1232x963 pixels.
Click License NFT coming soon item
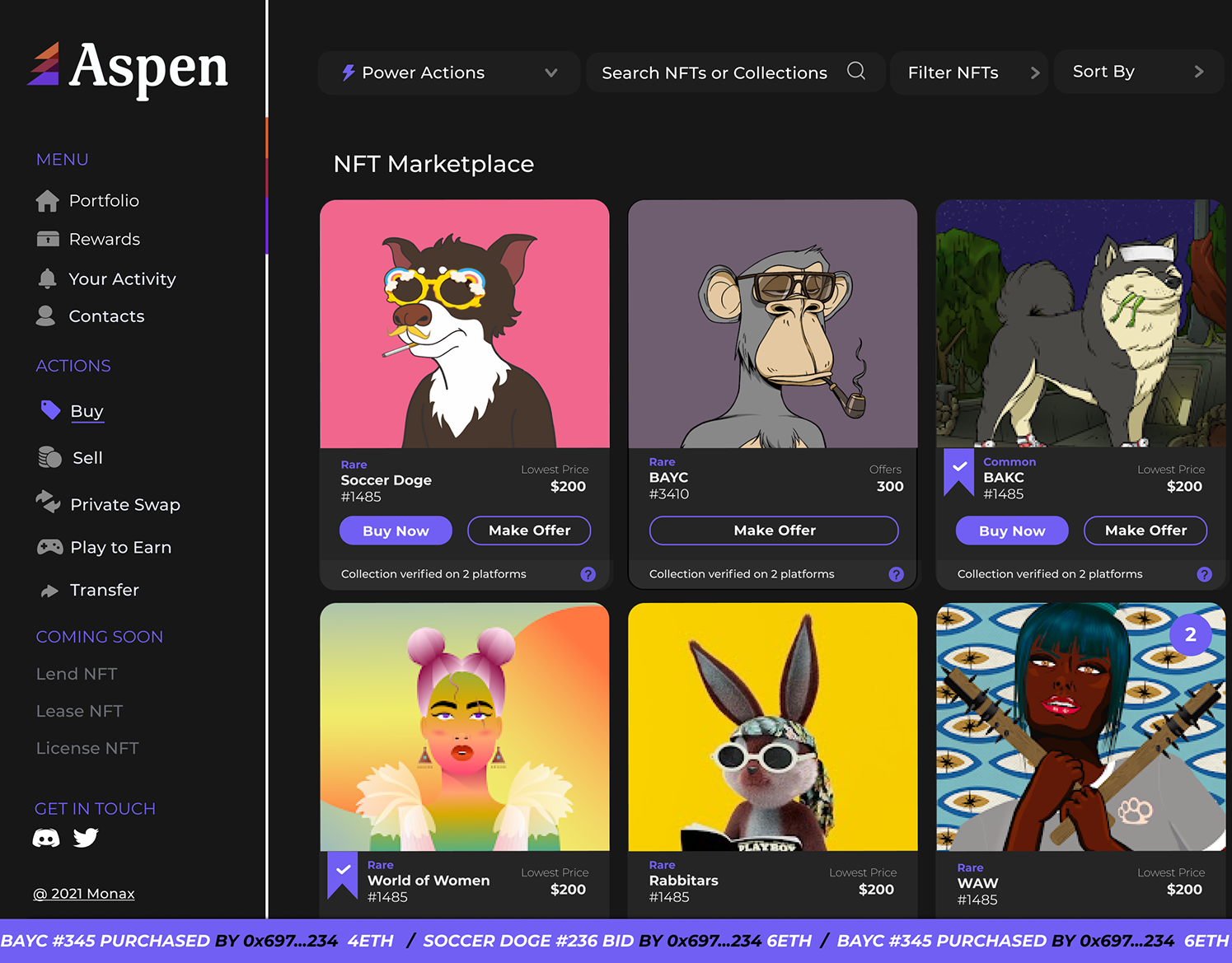click(87, 748)
